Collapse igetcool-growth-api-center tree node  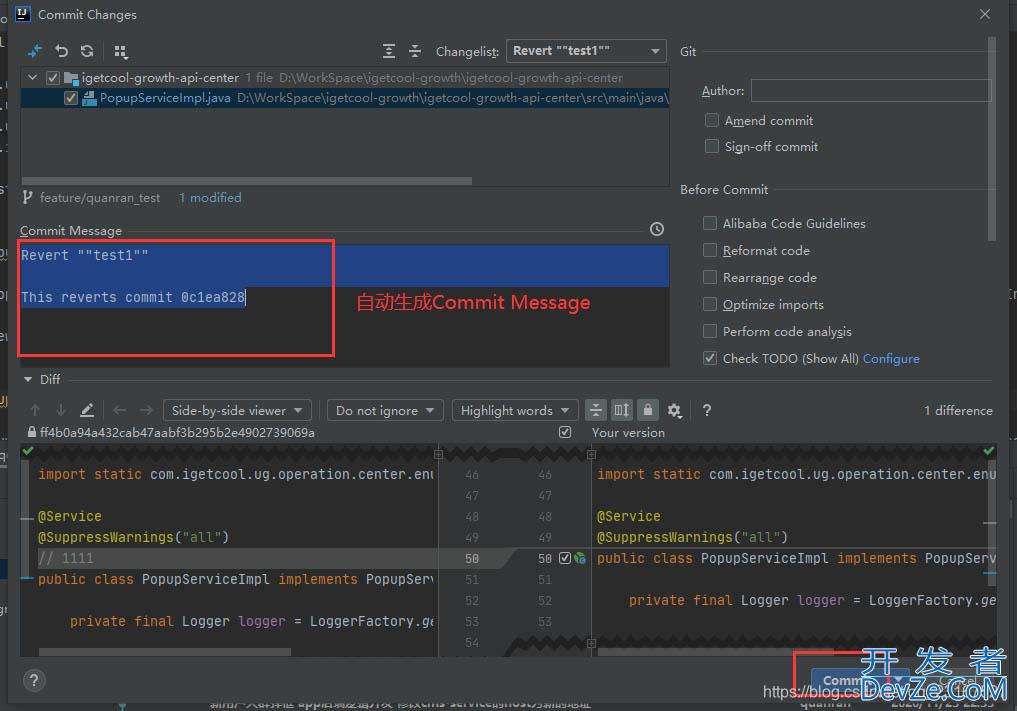[32, 77]
